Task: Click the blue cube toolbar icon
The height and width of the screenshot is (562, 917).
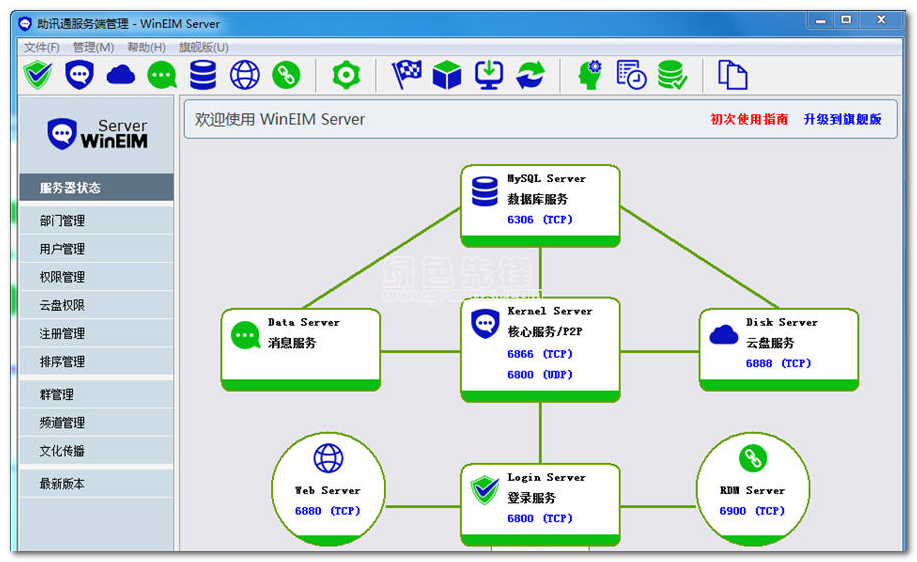Action: (447, 75)
